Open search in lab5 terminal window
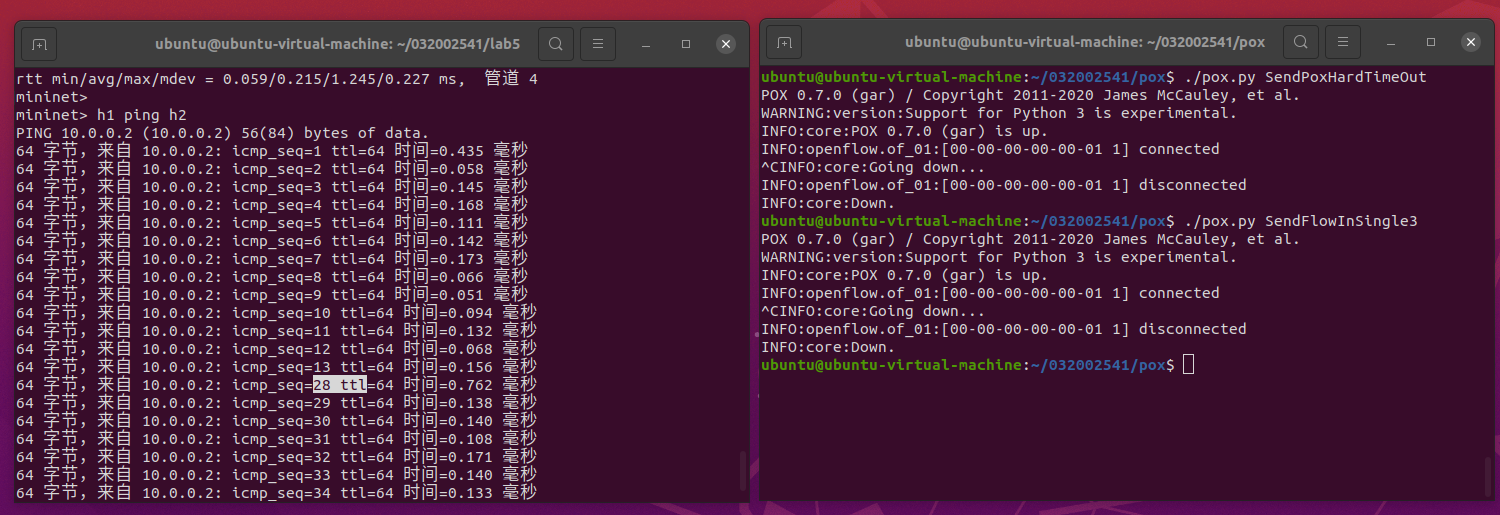The width and height of the screenshot is (1500, 515). (x=556, y=44)
